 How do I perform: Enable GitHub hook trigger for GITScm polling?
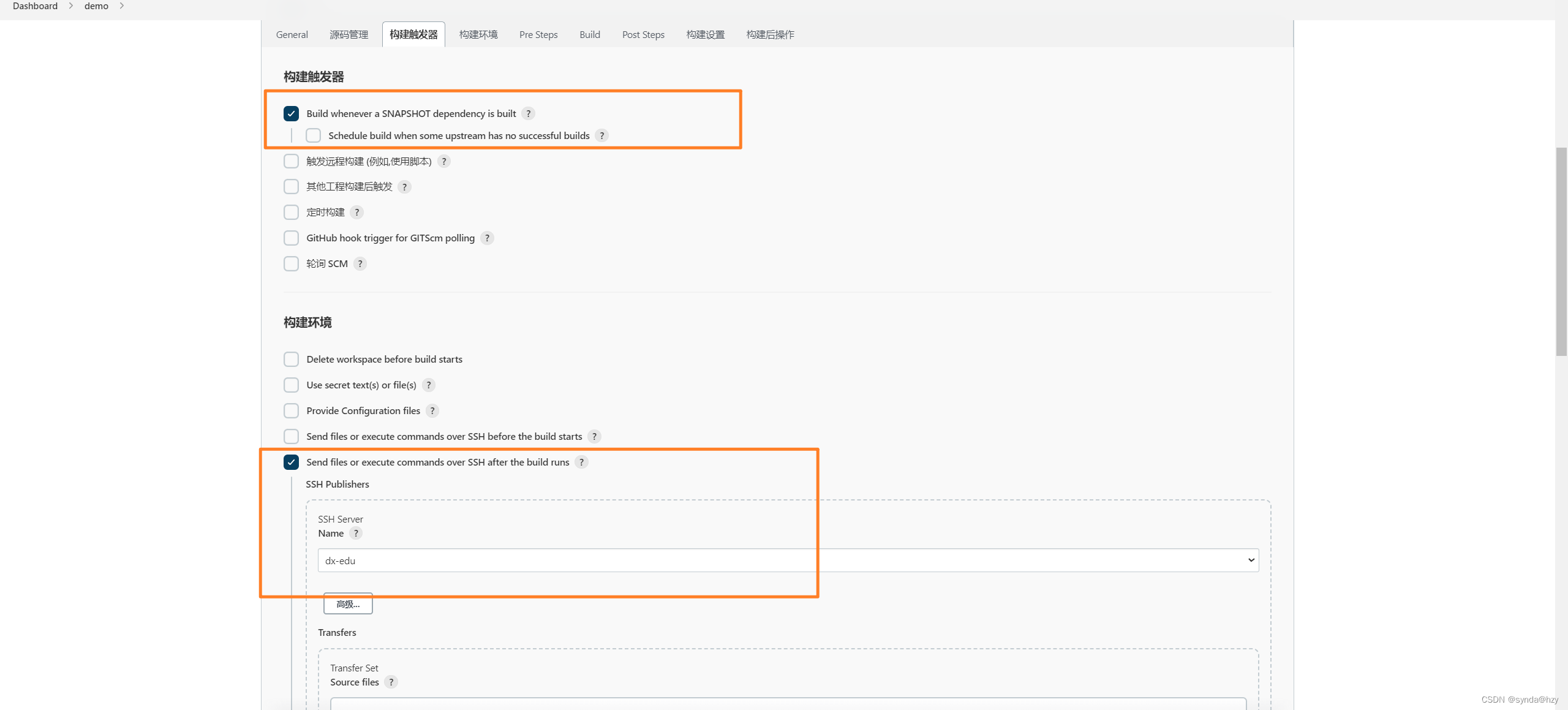click(291, 238)
